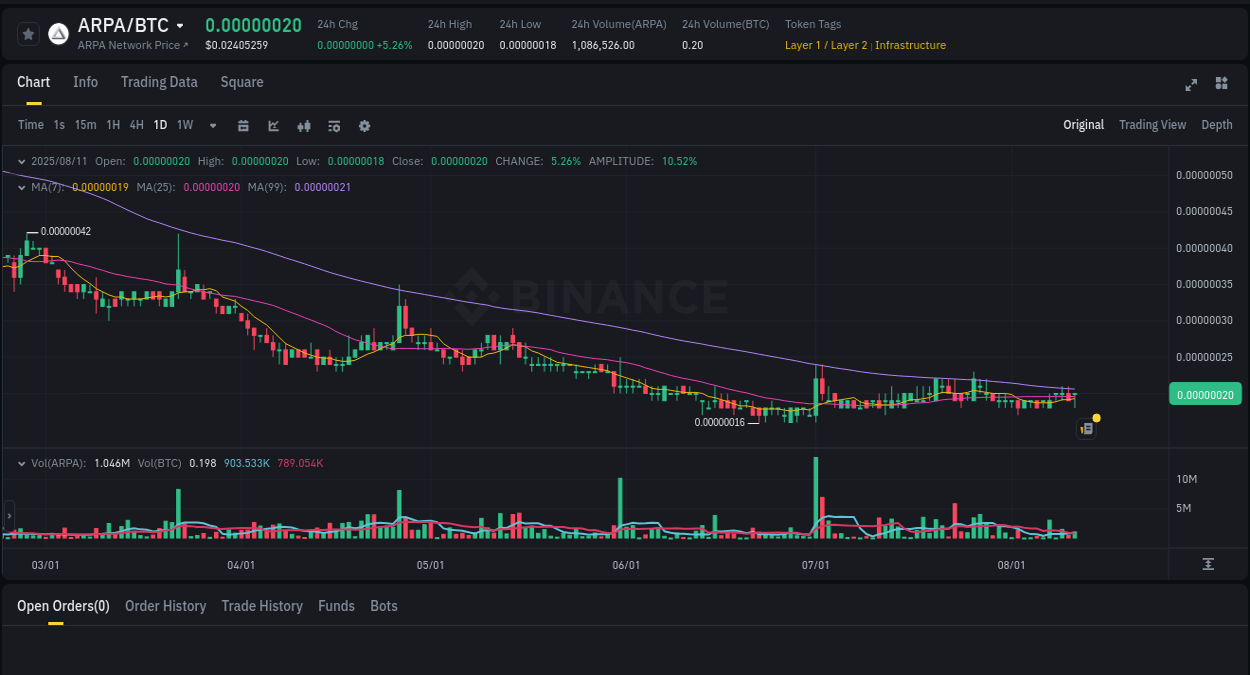Switch to the Trading Data tab
The height and width of the screenshot is (675, 1250).
[x=159, y=82]
